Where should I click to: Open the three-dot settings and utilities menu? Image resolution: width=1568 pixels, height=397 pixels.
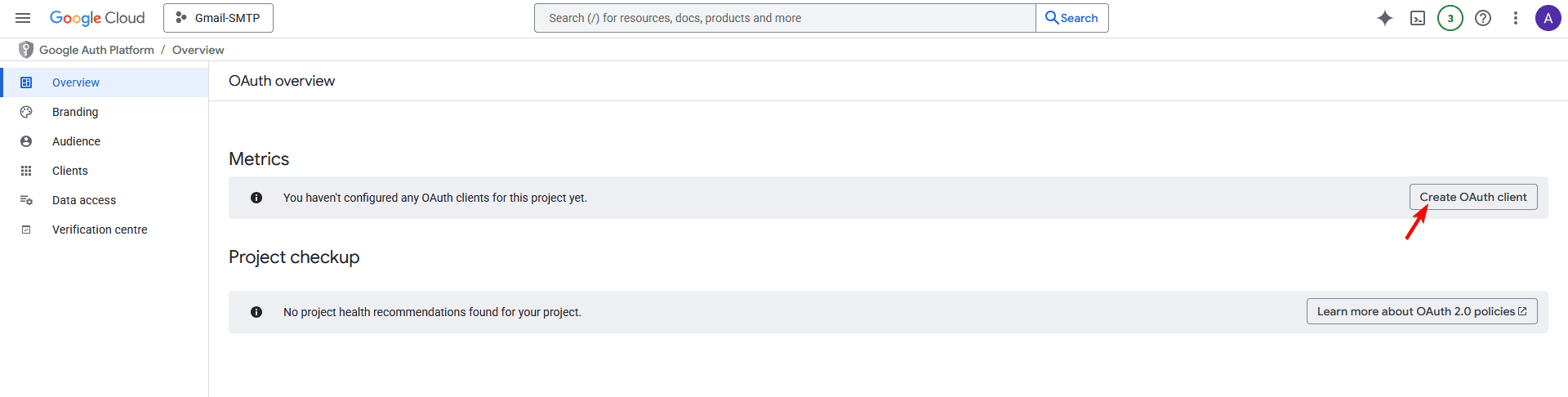pyautogui.click(x=1516, y=18)
